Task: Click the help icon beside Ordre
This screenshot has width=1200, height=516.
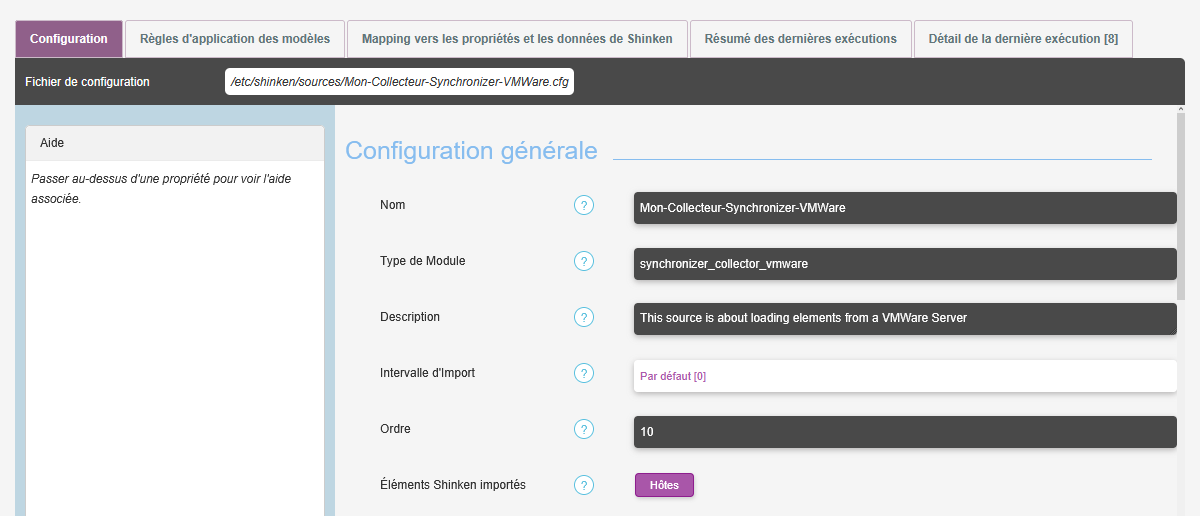Action: [584, 429]
